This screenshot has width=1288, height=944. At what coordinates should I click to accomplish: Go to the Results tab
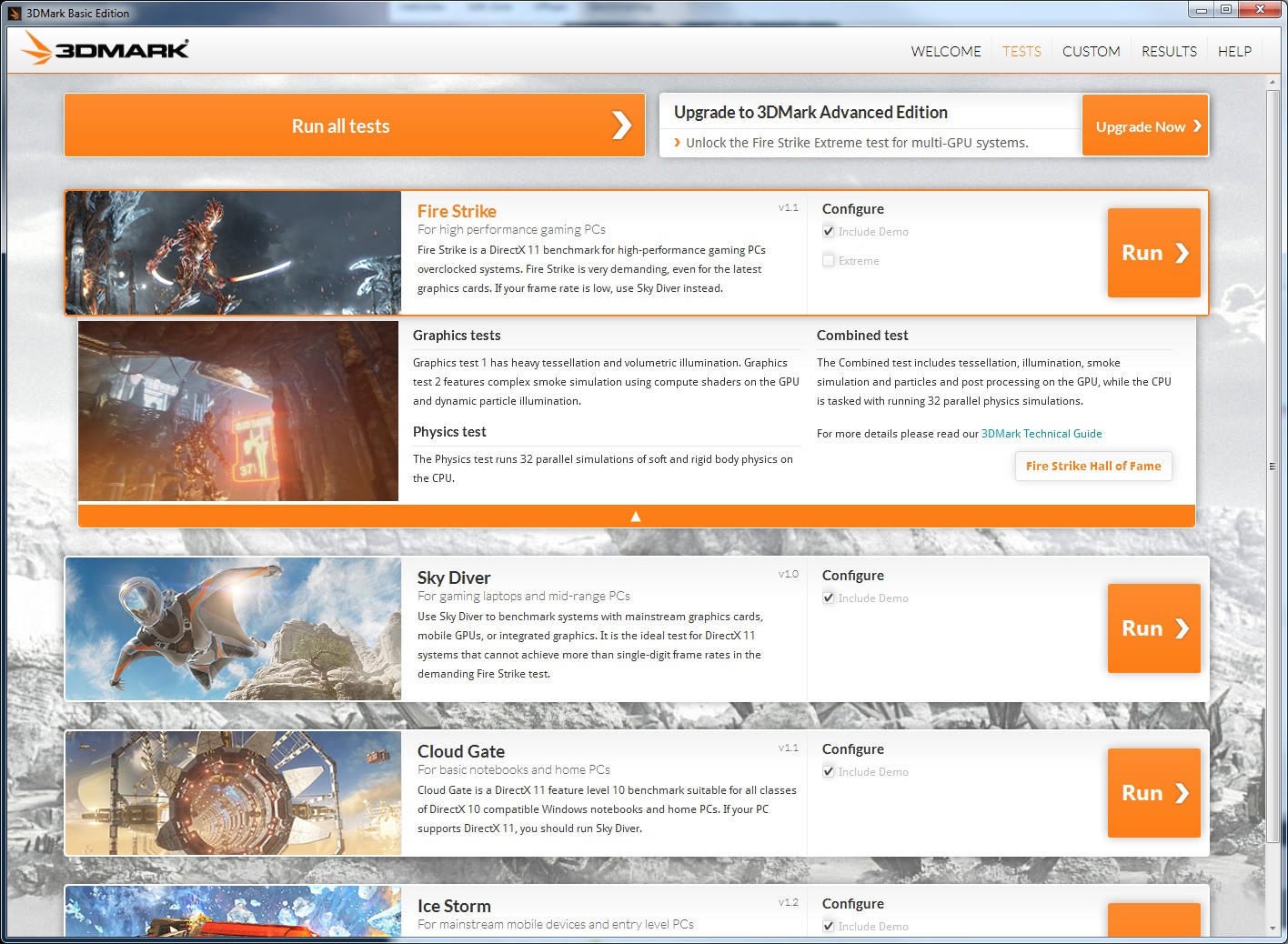(x=1169, y=52)
